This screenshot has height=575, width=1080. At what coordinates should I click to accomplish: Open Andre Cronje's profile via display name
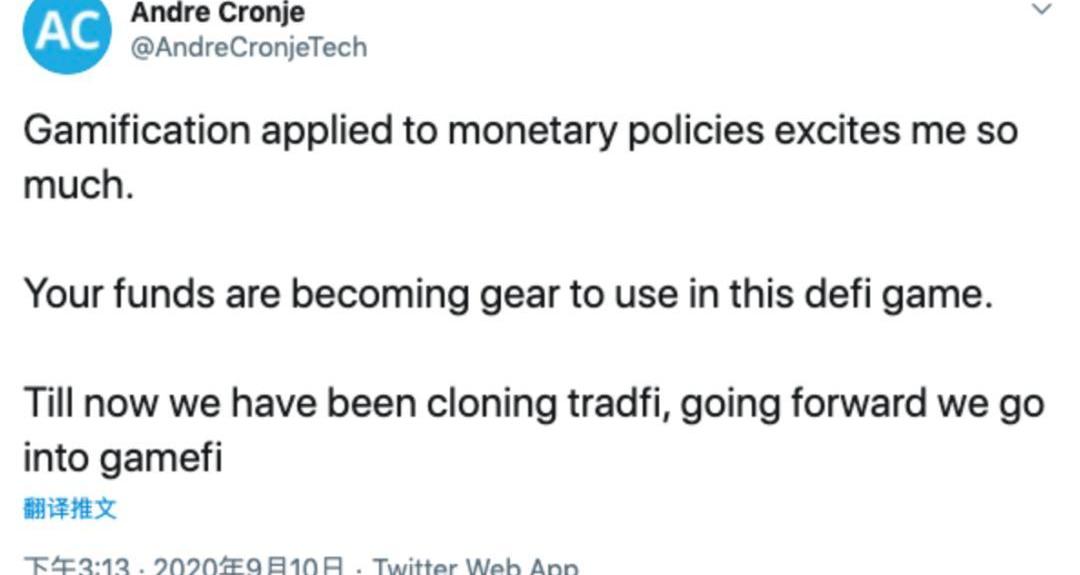click(x=217, y=12)
